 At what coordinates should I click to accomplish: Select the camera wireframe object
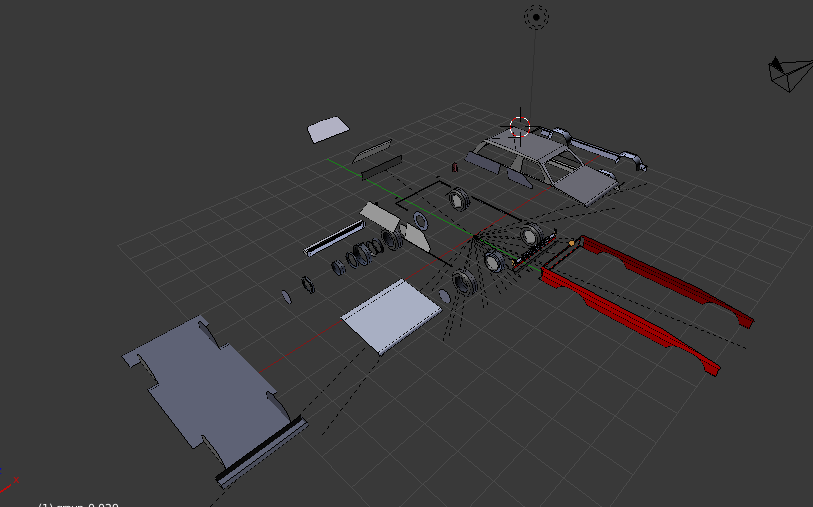tap(790, 74)
